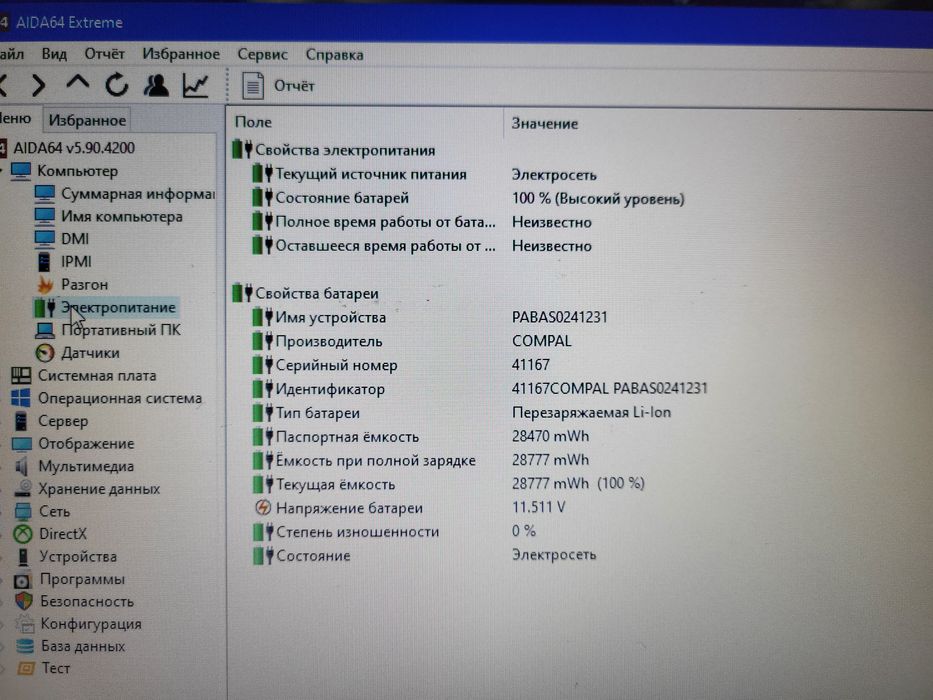This screenshot has height=700, width=933.
Task: Click the Напряжение батареи voltage icon
Action: point(262,508)
